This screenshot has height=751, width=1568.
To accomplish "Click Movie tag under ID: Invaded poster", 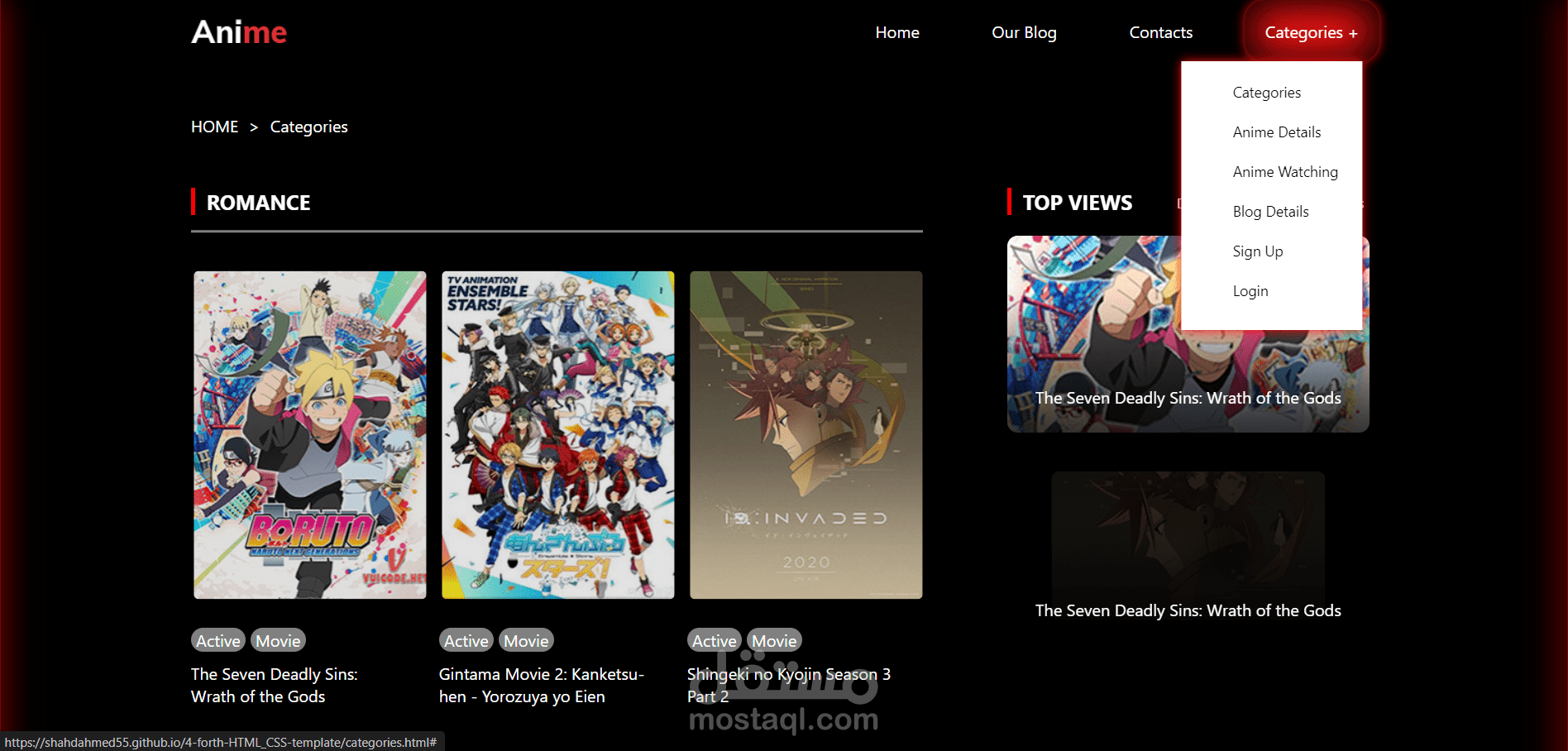I will (x=774, y=641).
